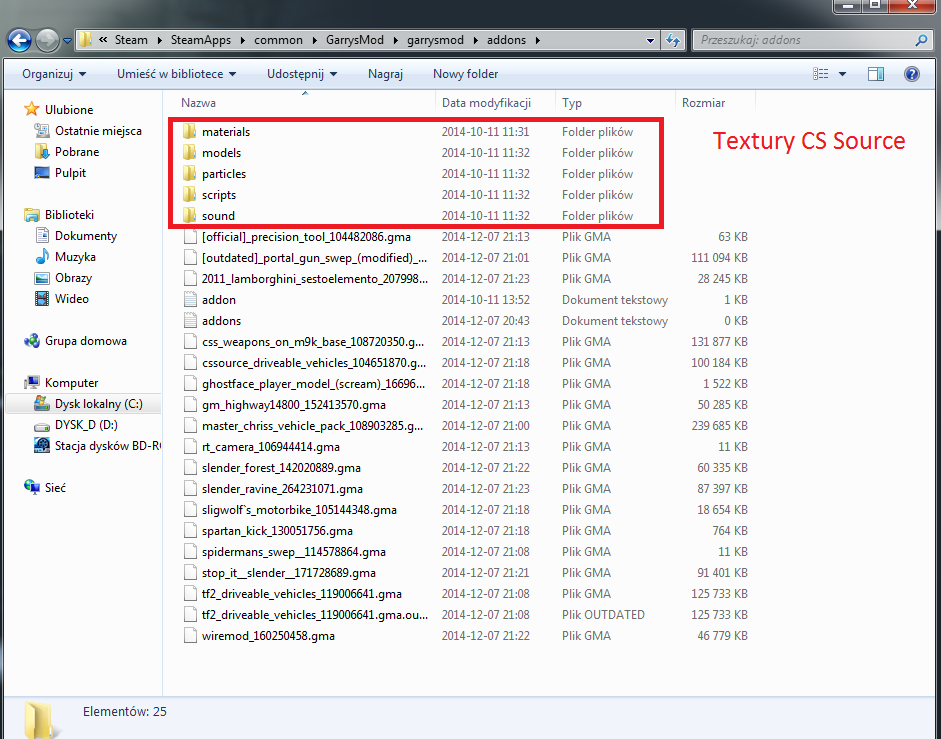
Task: Select stop_it__slender__171728689.gma file name
Action: [289, 573]
